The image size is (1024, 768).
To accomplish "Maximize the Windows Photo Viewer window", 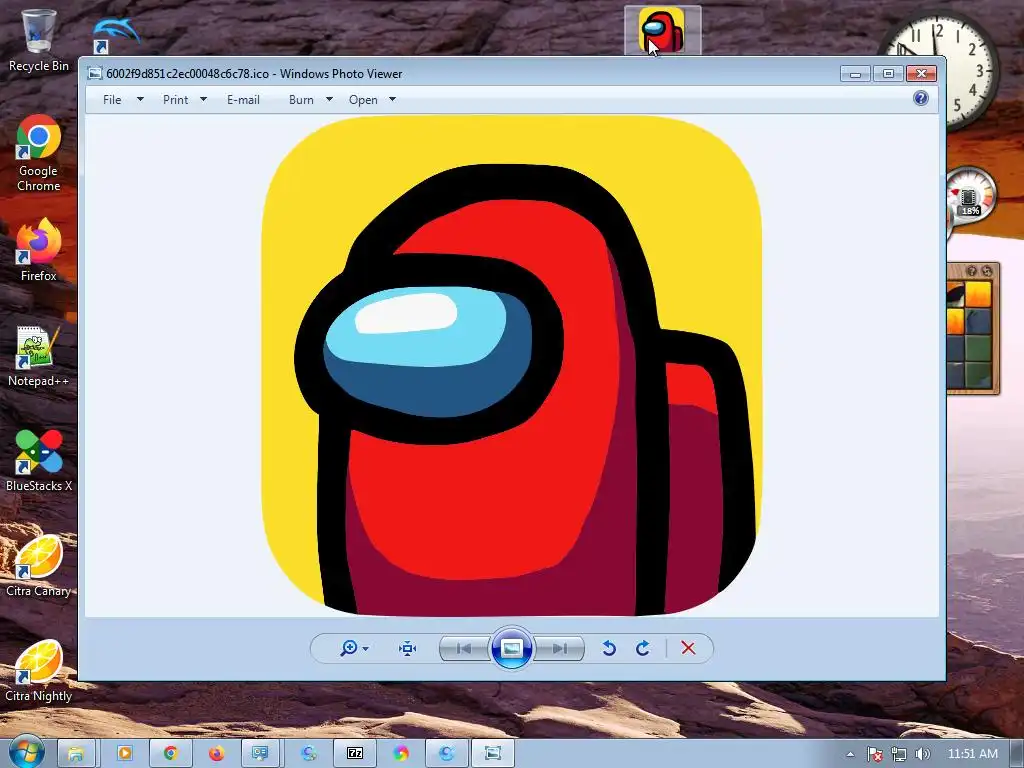I will [888, 73].
